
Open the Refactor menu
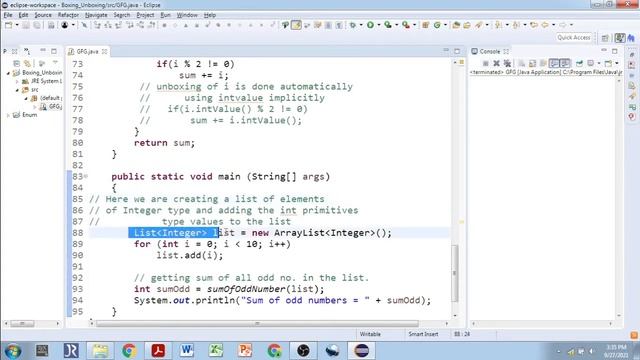click(x=68, y=15)
